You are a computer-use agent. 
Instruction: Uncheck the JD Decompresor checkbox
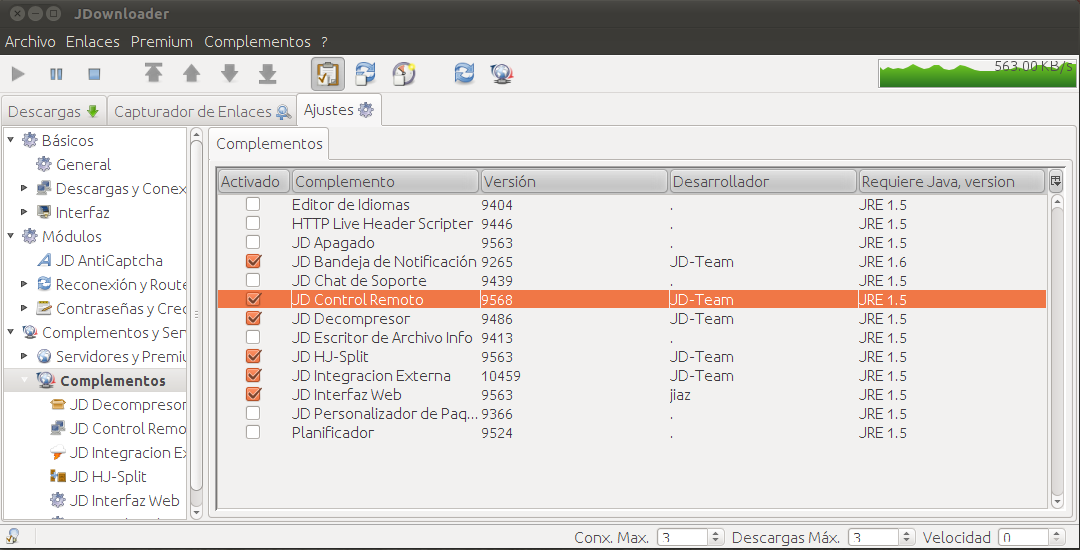[x=253, y=319]
